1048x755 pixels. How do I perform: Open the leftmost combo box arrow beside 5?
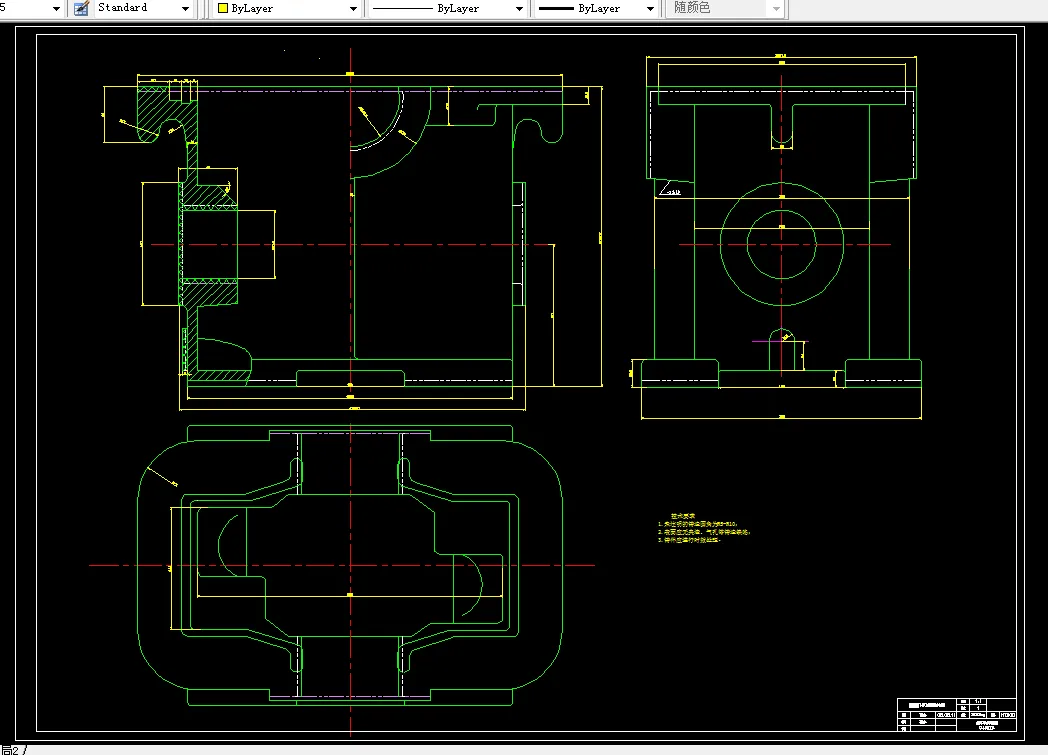(x=56, y=9)
